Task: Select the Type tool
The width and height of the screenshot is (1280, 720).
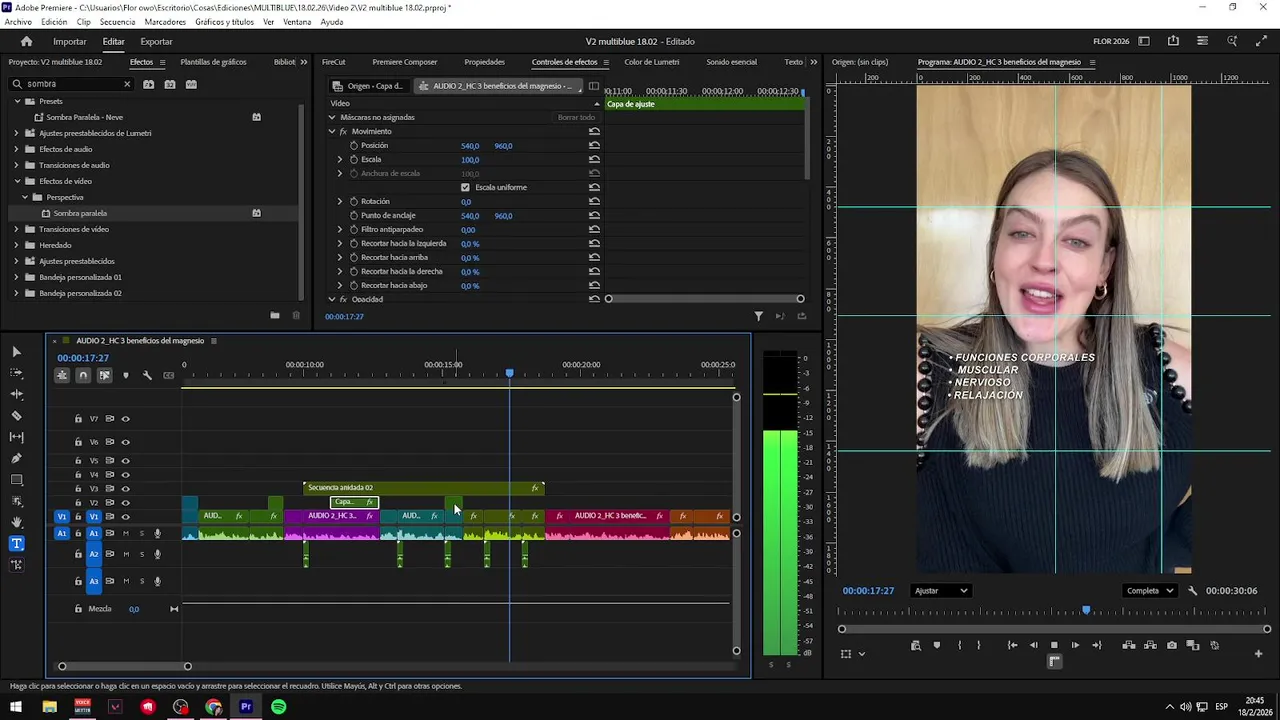Action: coord(16,544)
